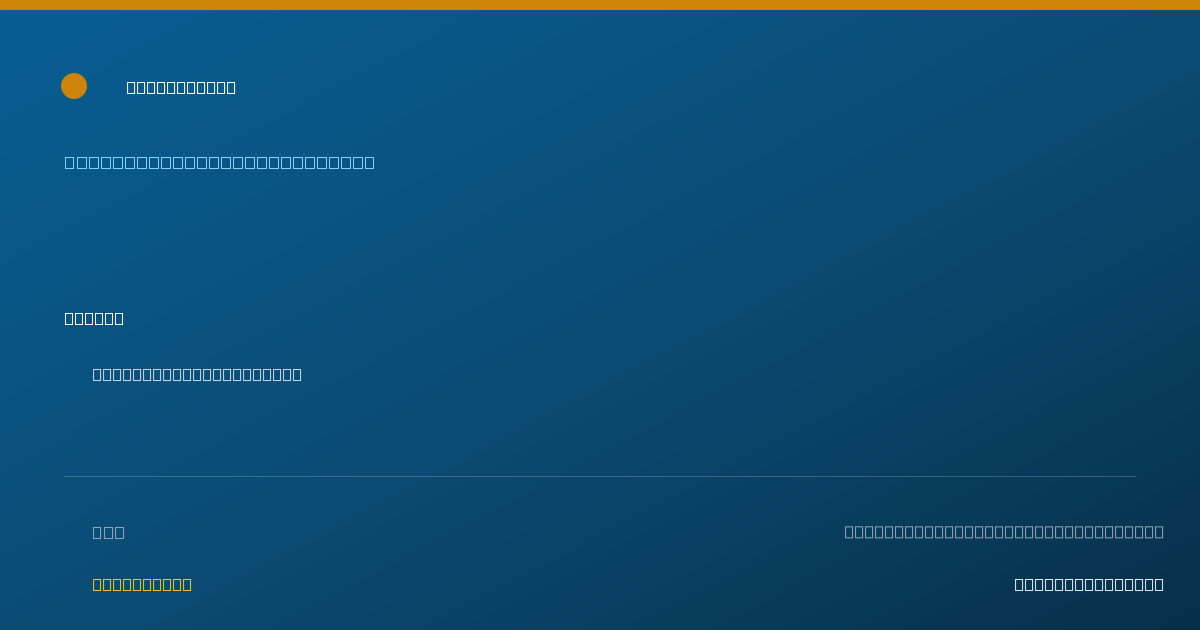Click the light blue subtitle line

click(x=220, y=162)
